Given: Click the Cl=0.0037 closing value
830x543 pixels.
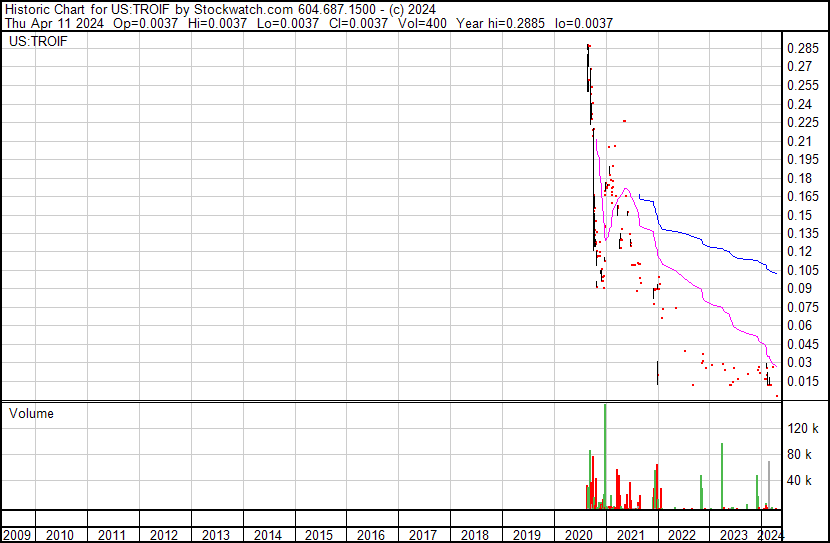Looking at the screenshot, I should (x=358, y=23).
